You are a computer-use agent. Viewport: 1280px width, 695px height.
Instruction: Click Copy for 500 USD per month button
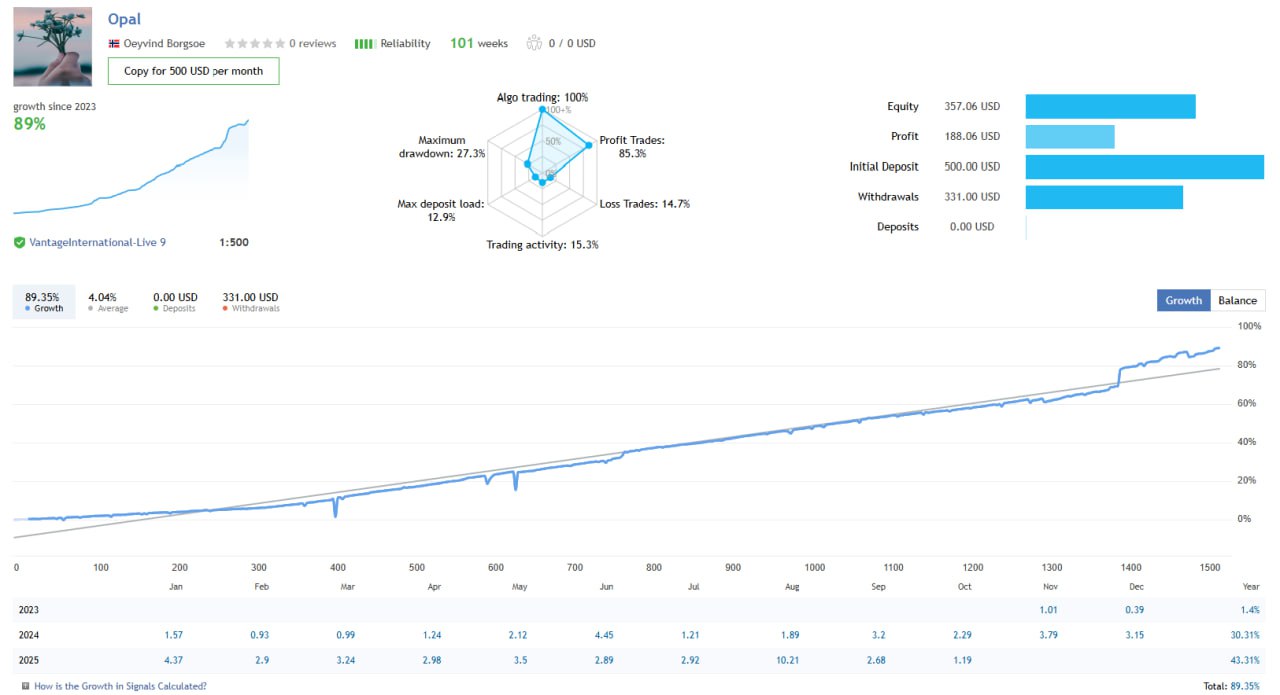click(x=193, y=71)
